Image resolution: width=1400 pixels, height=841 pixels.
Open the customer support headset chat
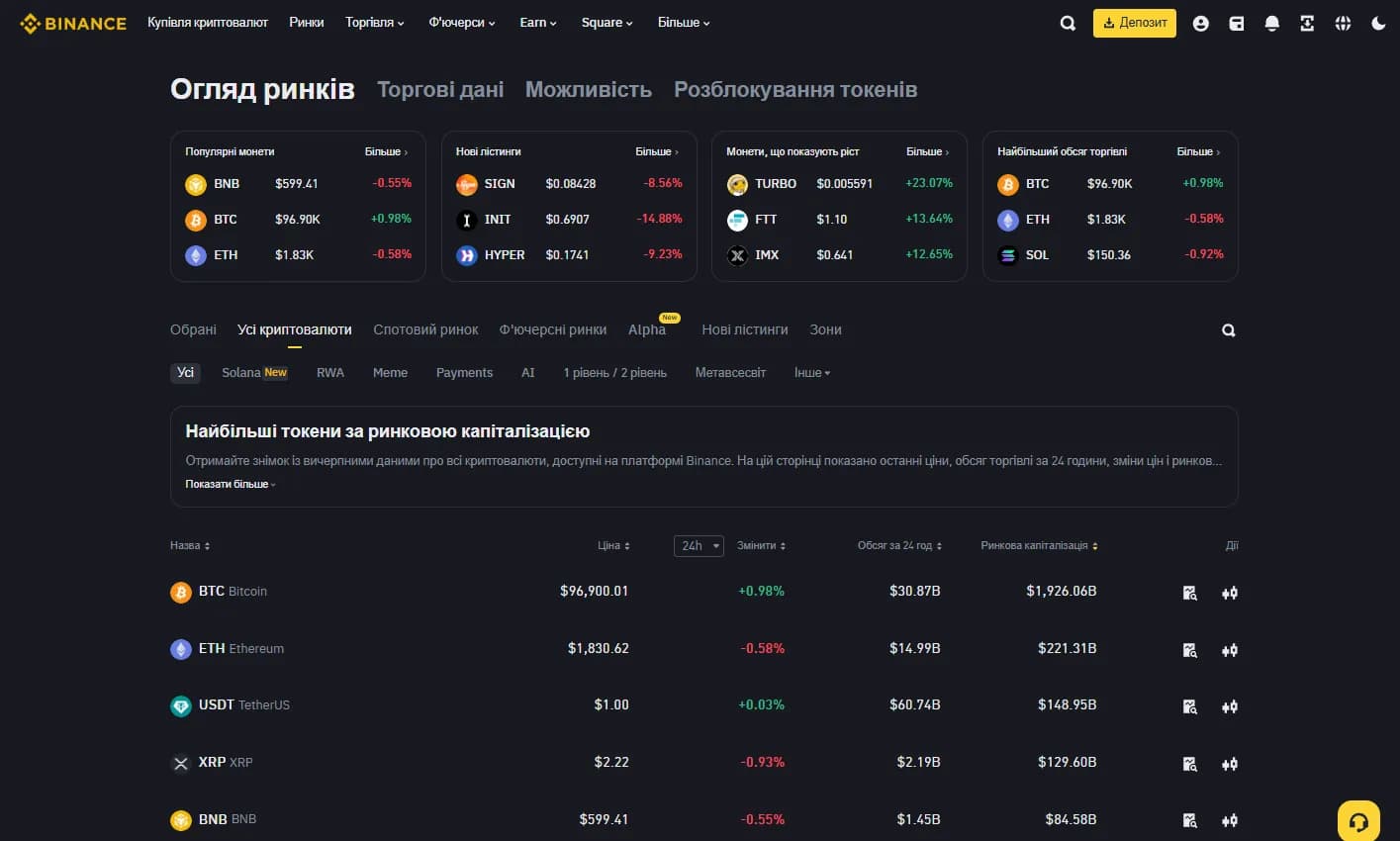tap(1358, 821)
